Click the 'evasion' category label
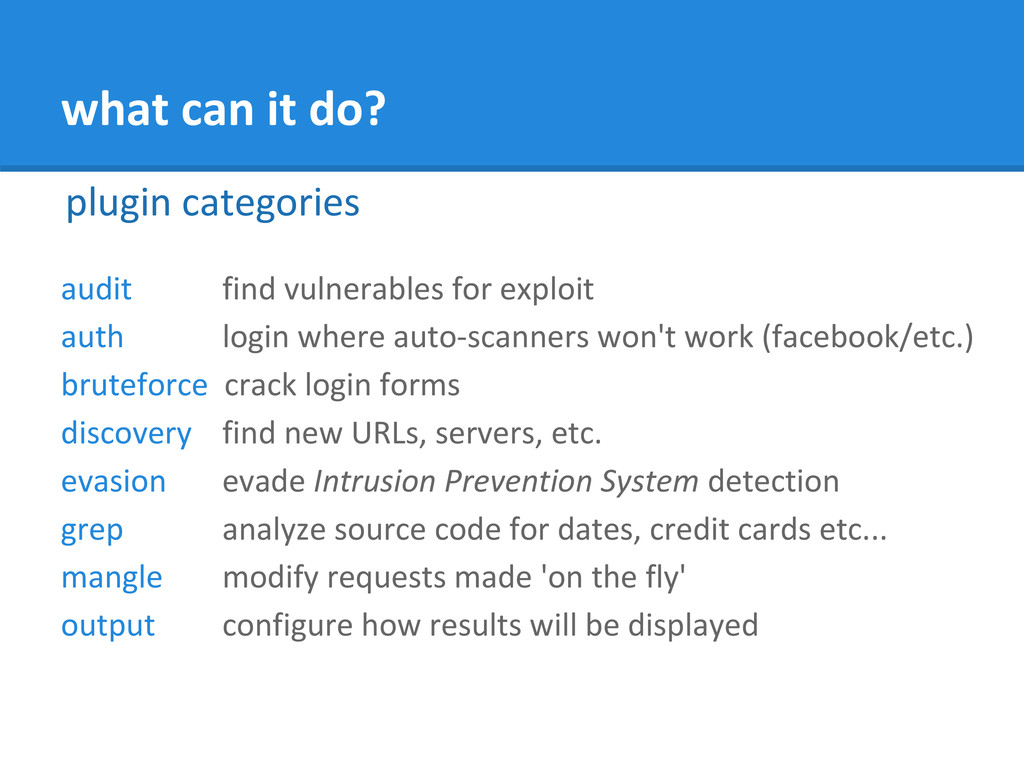This screenshot has height=768, width=1024. [x=113, y=482]
